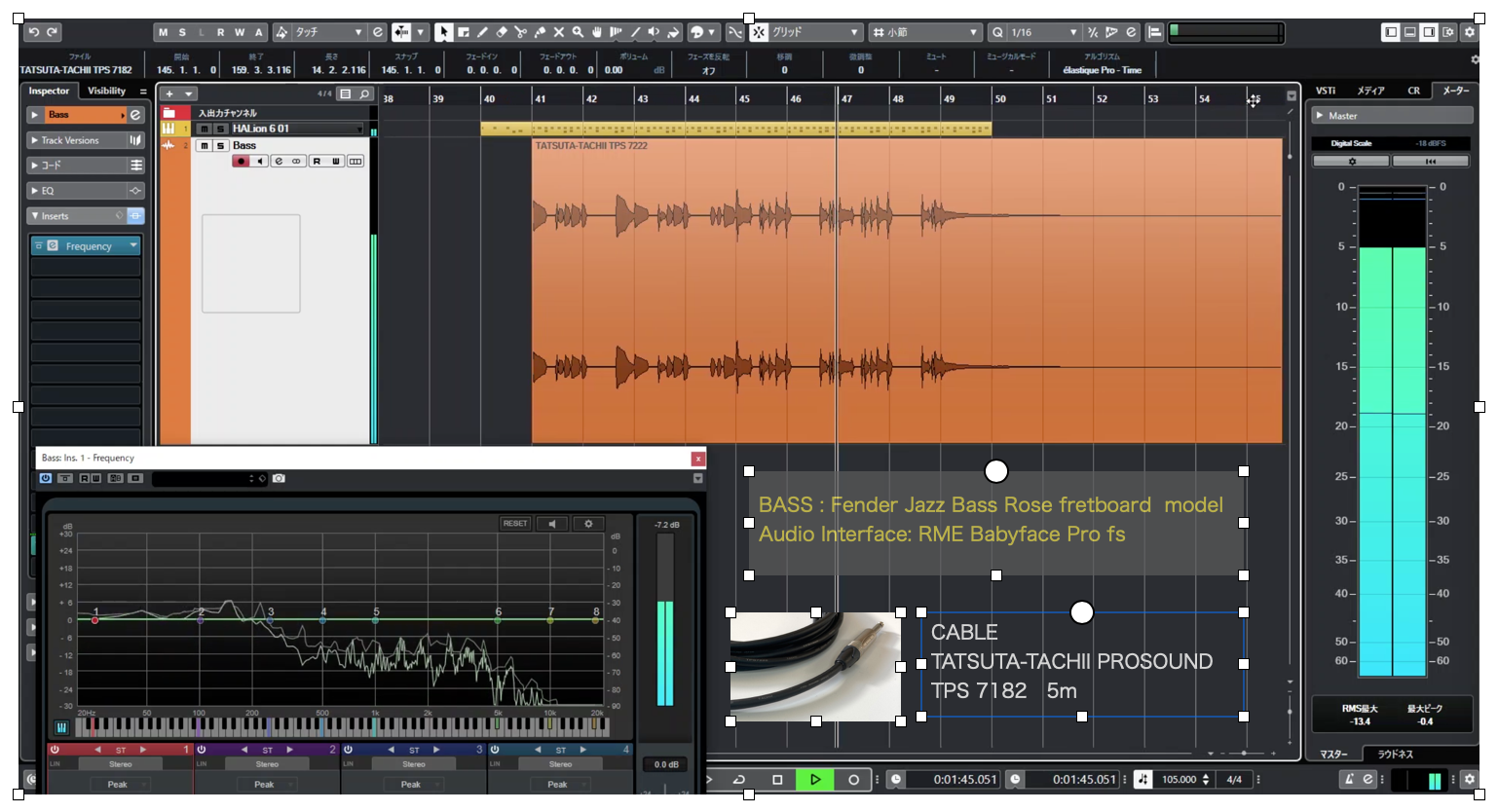The image size is (1498, 812).
Task: Open the snap type グリッド dropdown
Action: 815,32
